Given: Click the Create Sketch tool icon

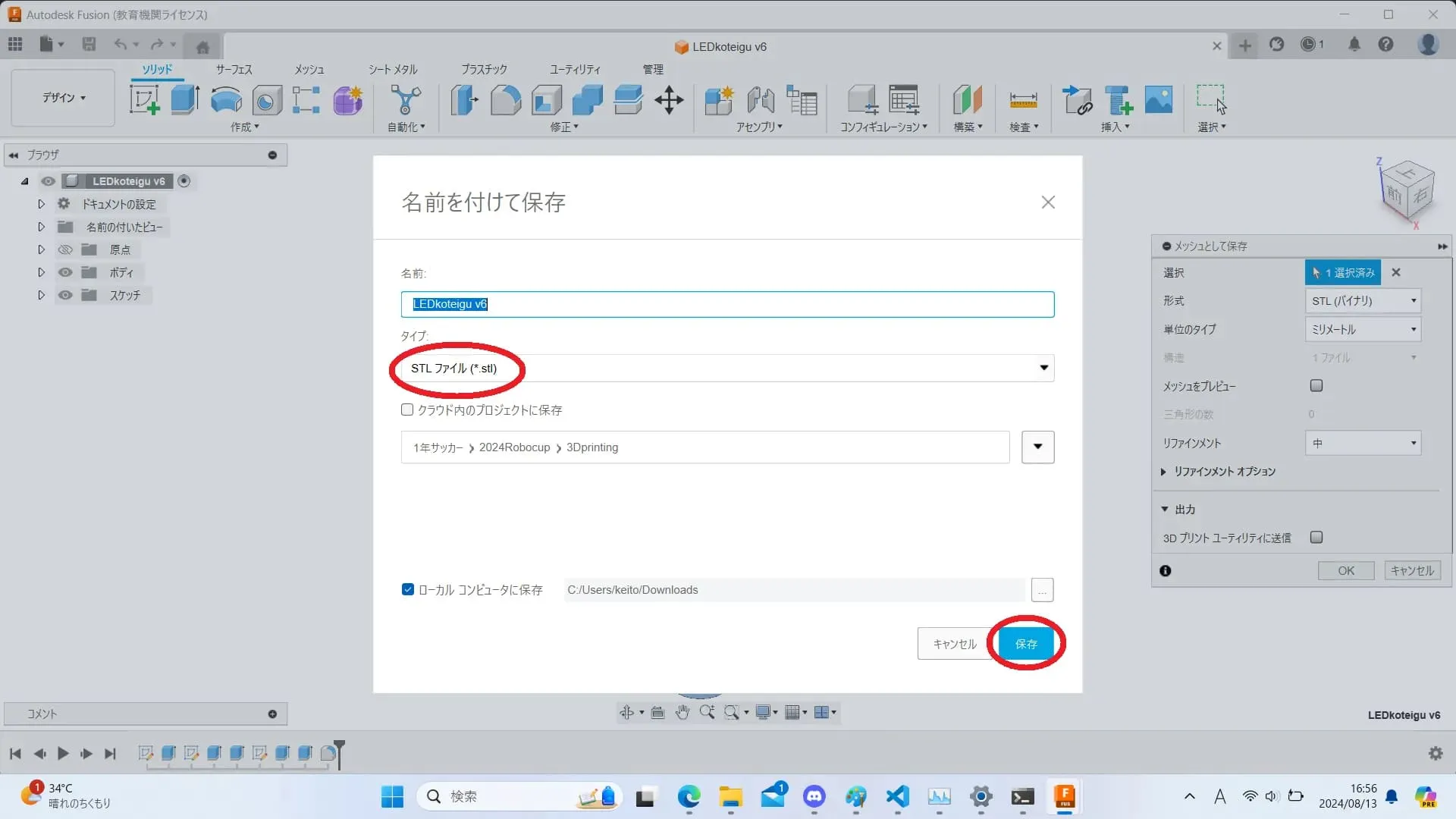Looking at the screenshot, I should tap(144, 99).
